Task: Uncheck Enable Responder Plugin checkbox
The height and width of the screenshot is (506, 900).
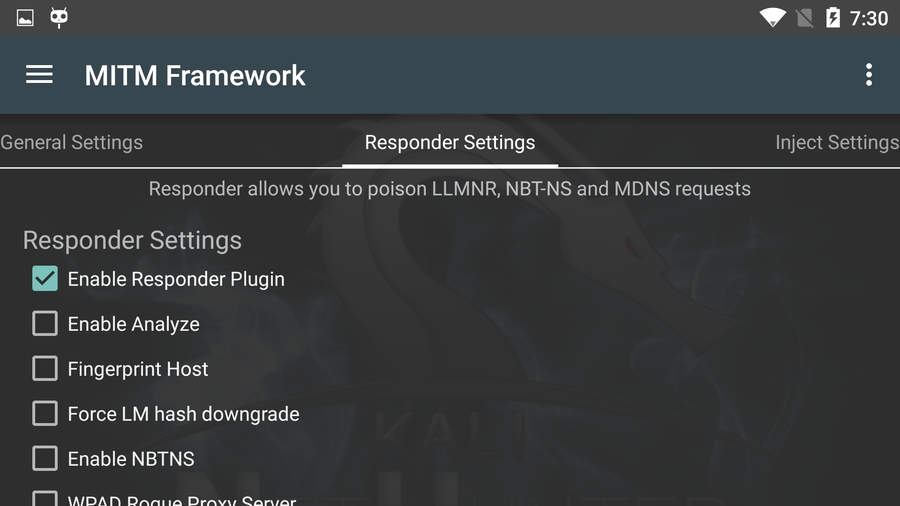Action: pos(45,278)
